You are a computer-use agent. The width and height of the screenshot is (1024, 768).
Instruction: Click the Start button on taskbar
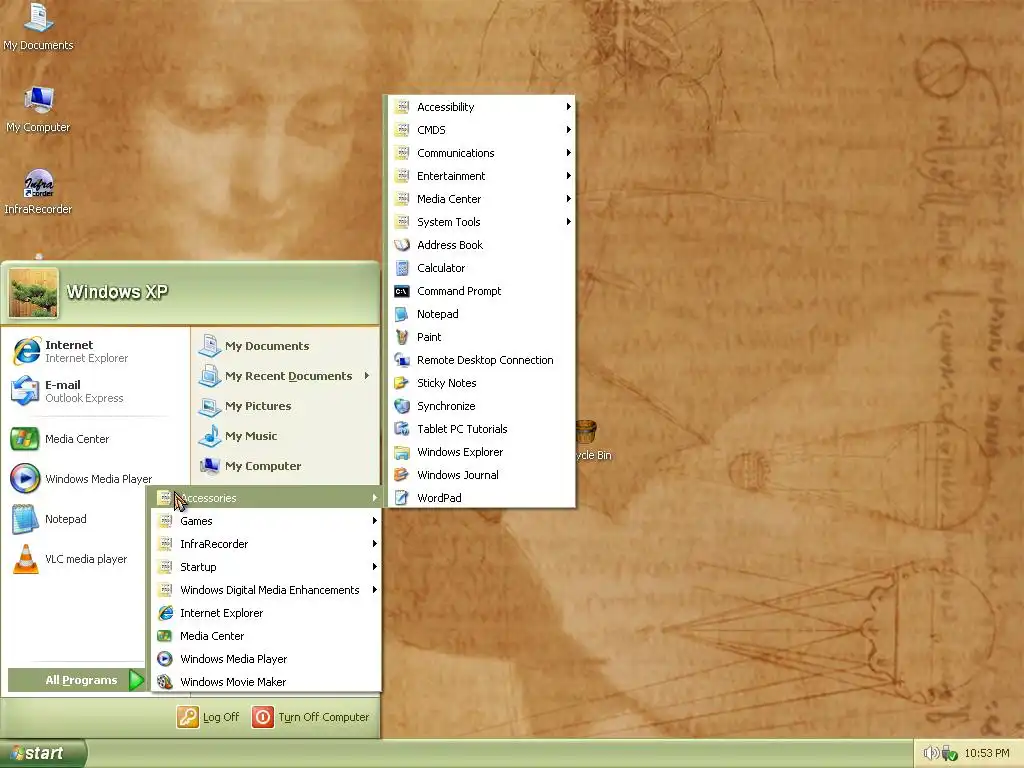[x=43, y=754]
